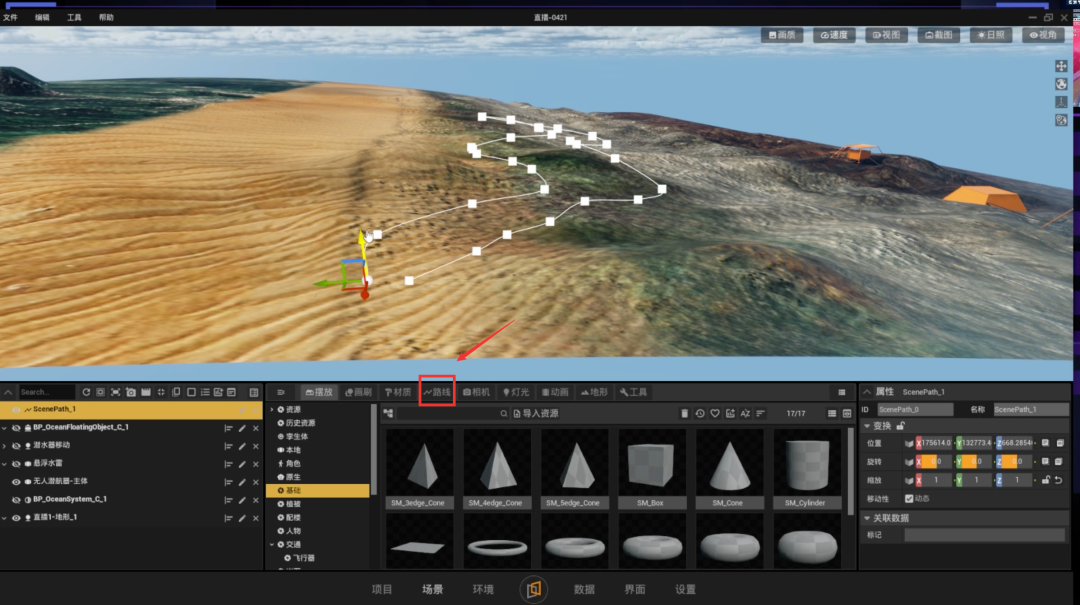This screenshot has width=1080, height=605.
Task: Toggle the eye icon for 潜水器移动
Action: click(17, 446)
